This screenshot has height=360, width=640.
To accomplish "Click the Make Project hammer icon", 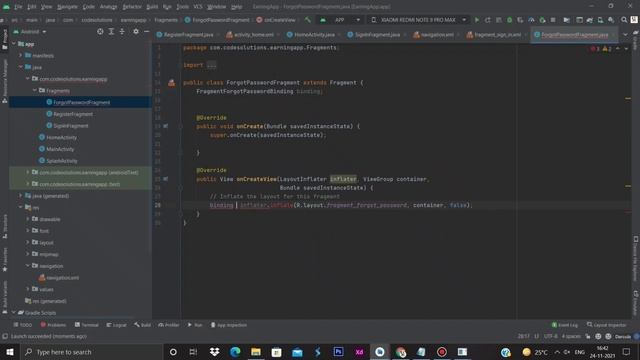I will click(308, 20).
